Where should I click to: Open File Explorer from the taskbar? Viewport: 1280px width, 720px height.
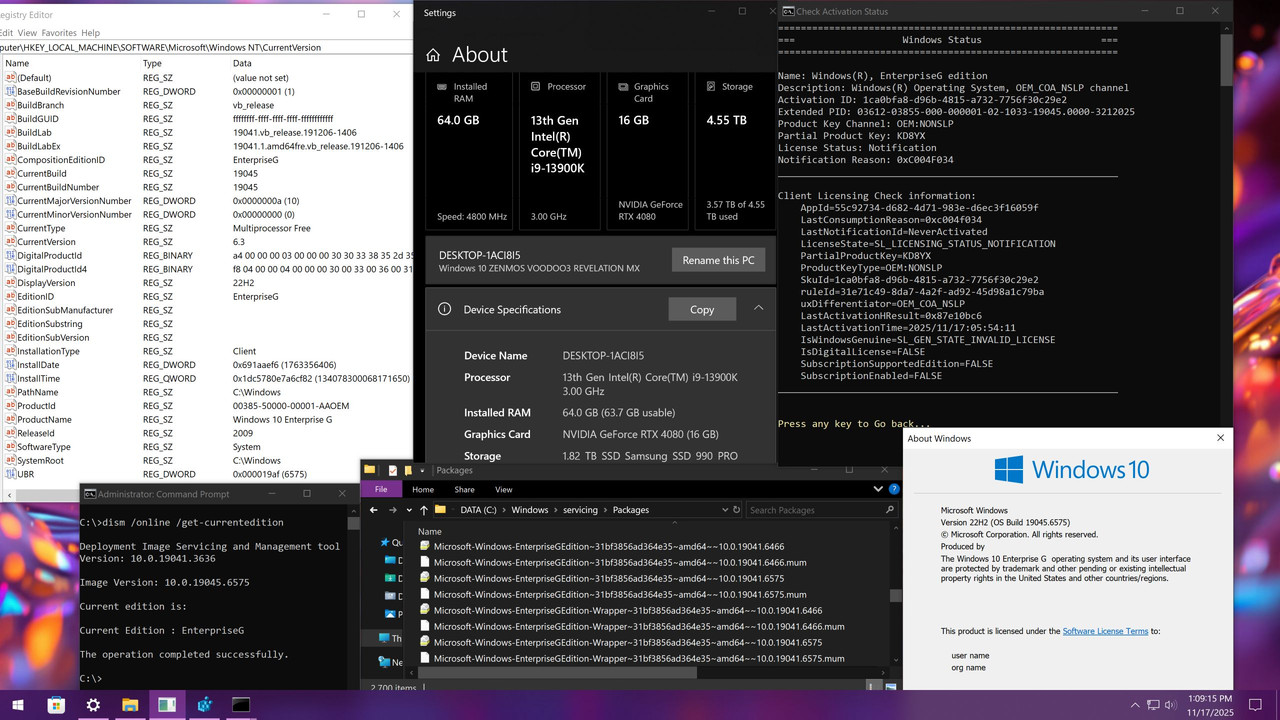click(130, 705)
